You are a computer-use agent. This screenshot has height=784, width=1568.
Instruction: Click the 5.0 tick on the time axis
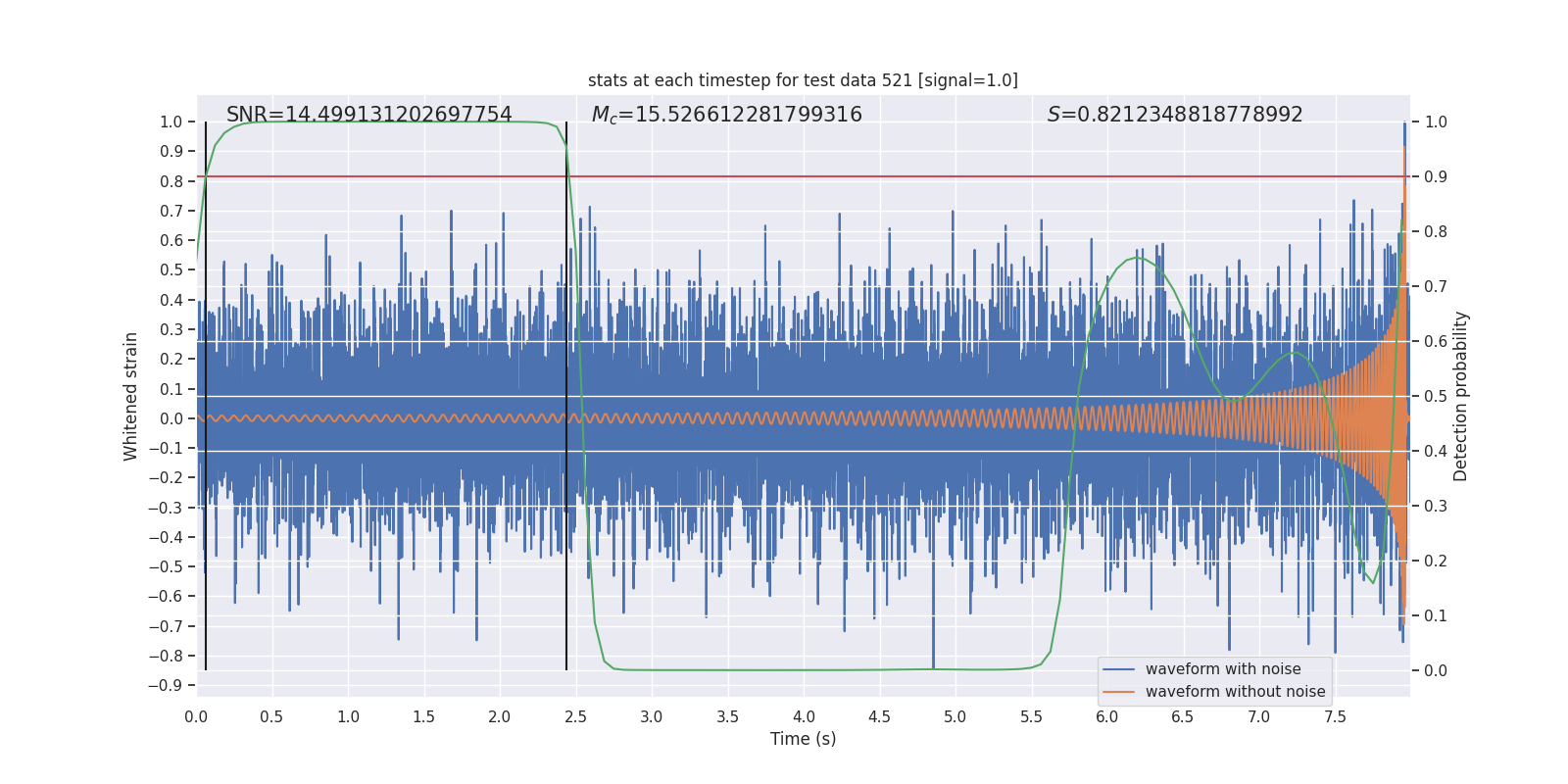(955, 716)
